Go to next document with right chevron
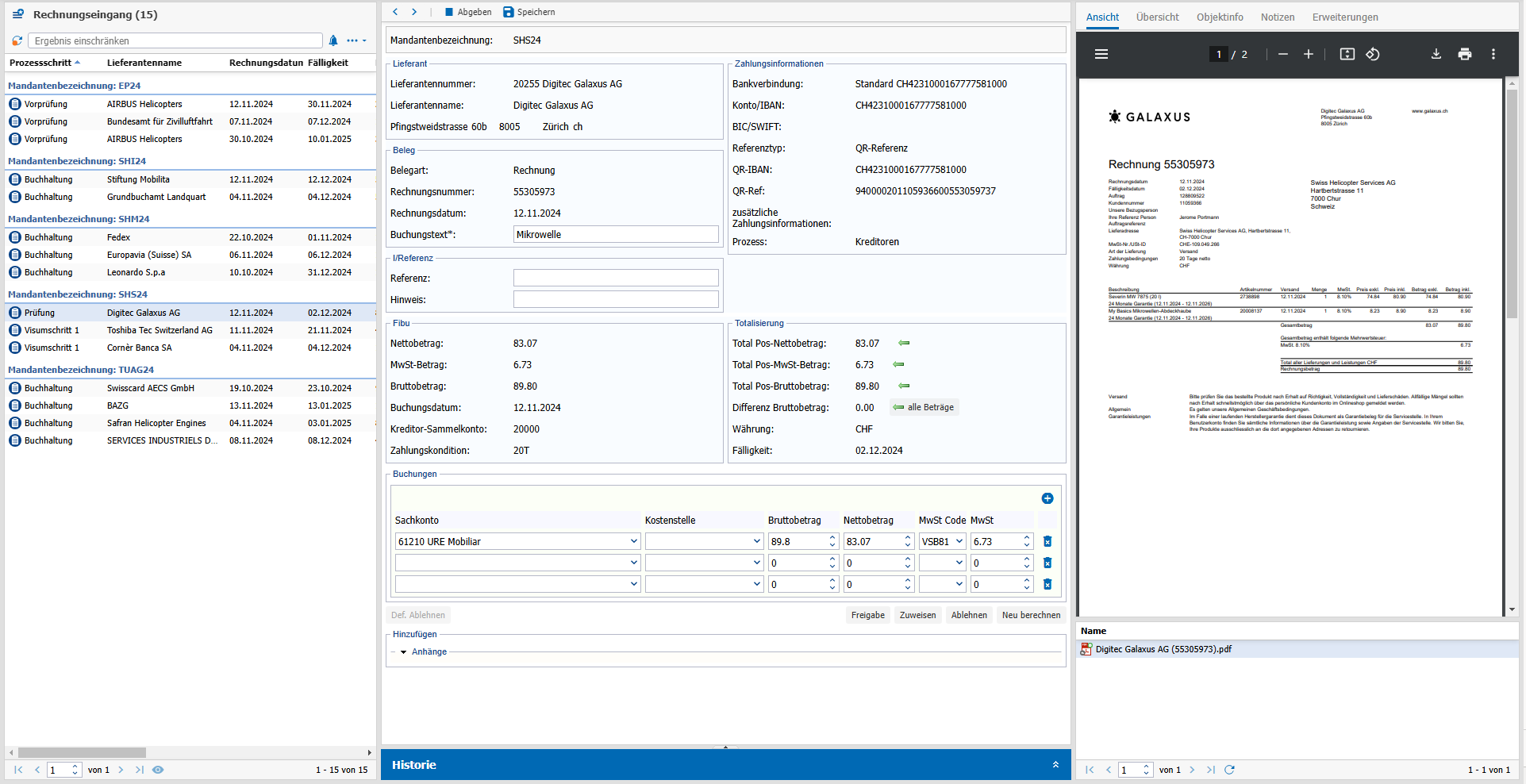1526x784 pixels. click(x=414, y=12)
